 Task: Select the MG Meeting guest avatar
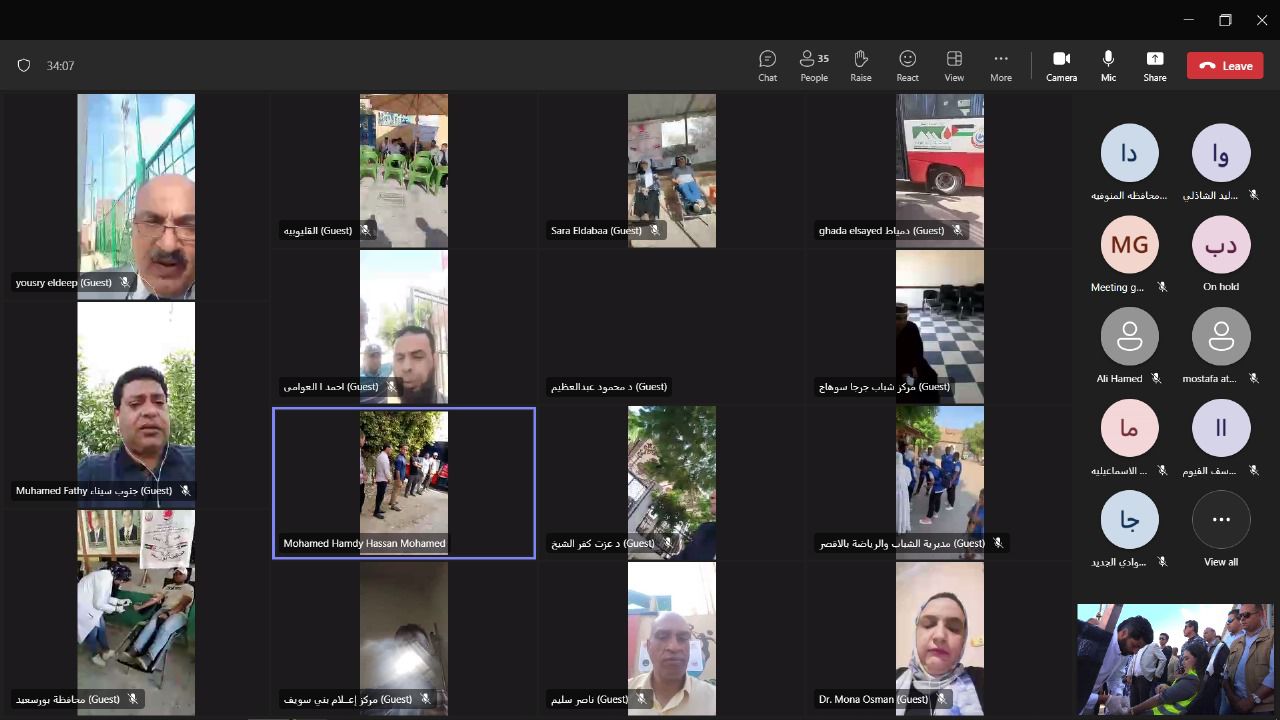1129,244
